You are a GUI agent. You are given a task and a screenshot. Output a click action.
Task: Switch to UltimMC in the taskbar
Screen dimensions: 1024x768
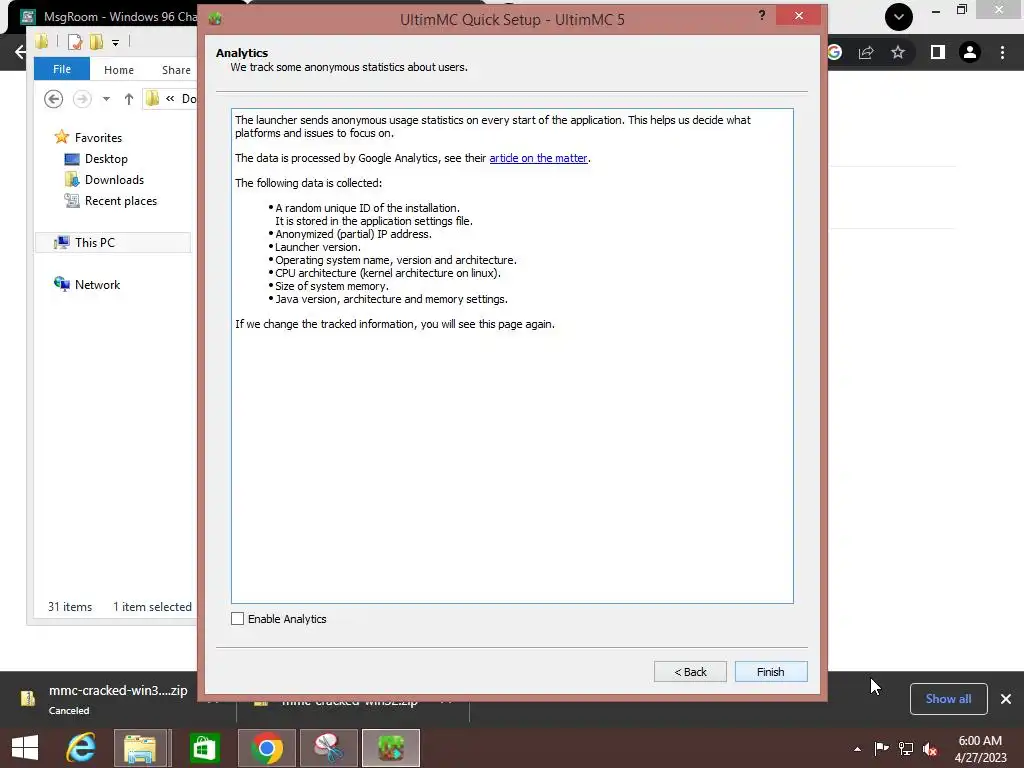391,748
